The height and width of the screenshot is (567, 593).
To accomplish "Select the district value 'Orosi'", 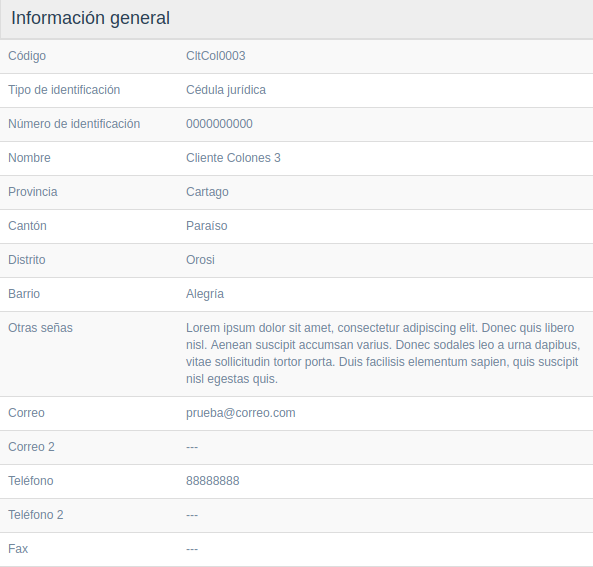I will click(x=200, y=260).
